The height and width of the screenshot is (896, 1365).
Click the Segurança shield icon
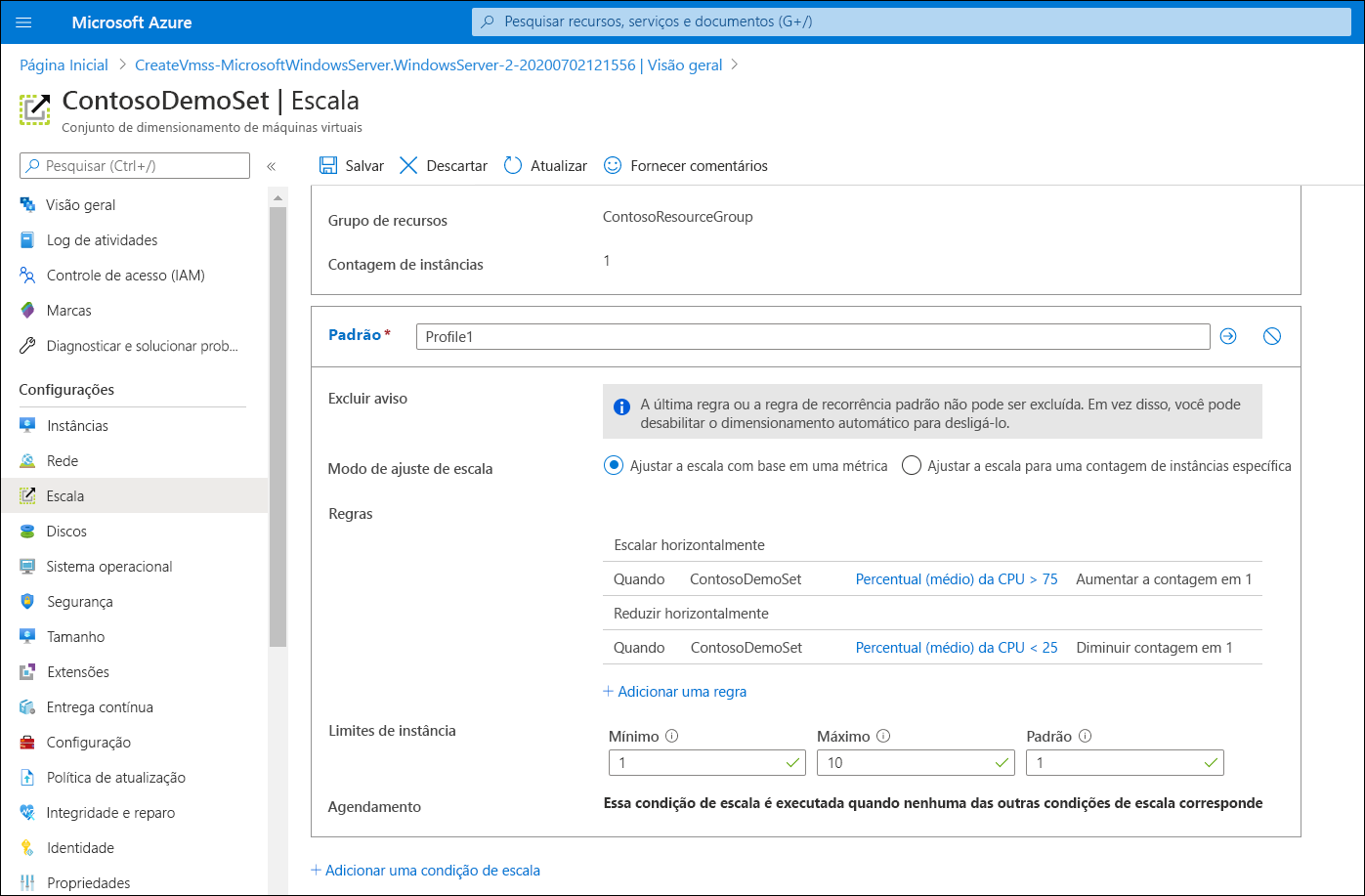(x=27, y=602)
